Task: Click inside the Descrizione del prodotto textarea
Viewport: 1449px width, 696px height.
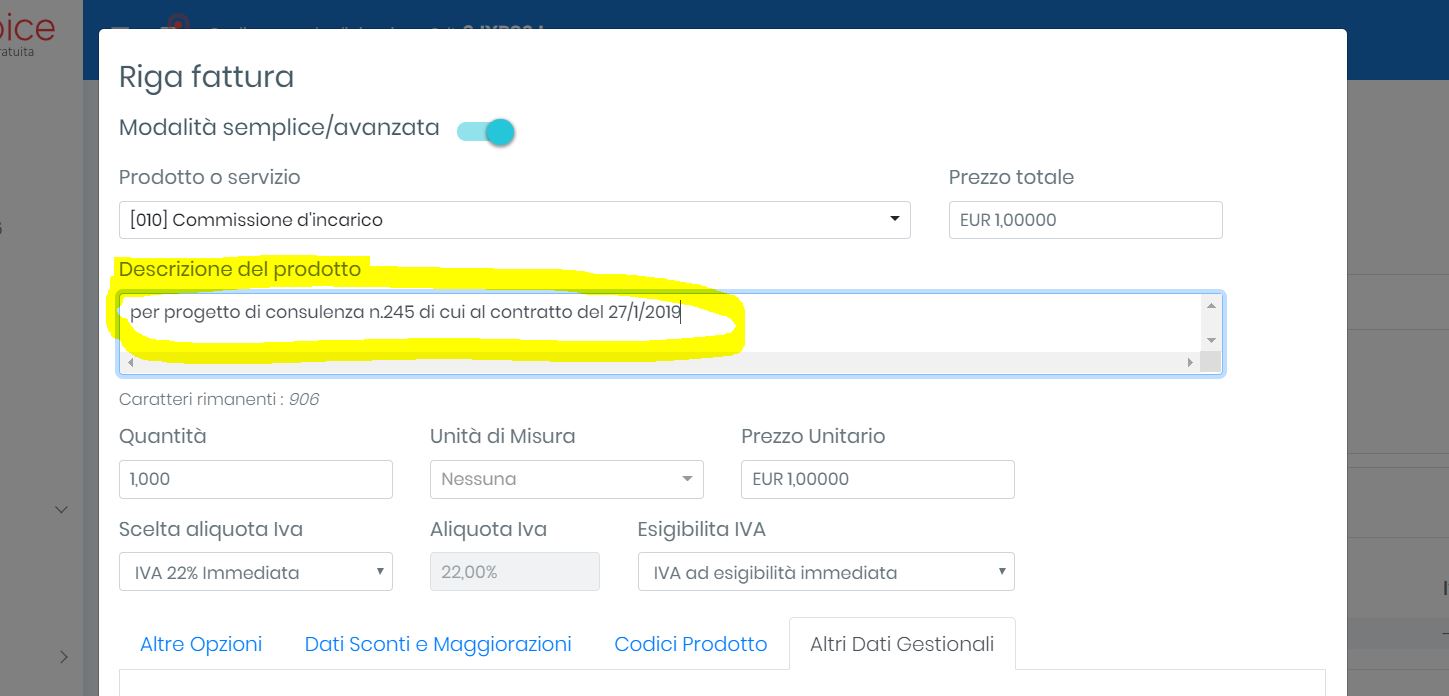Action: pyautogui.click(x=660, y=323)
